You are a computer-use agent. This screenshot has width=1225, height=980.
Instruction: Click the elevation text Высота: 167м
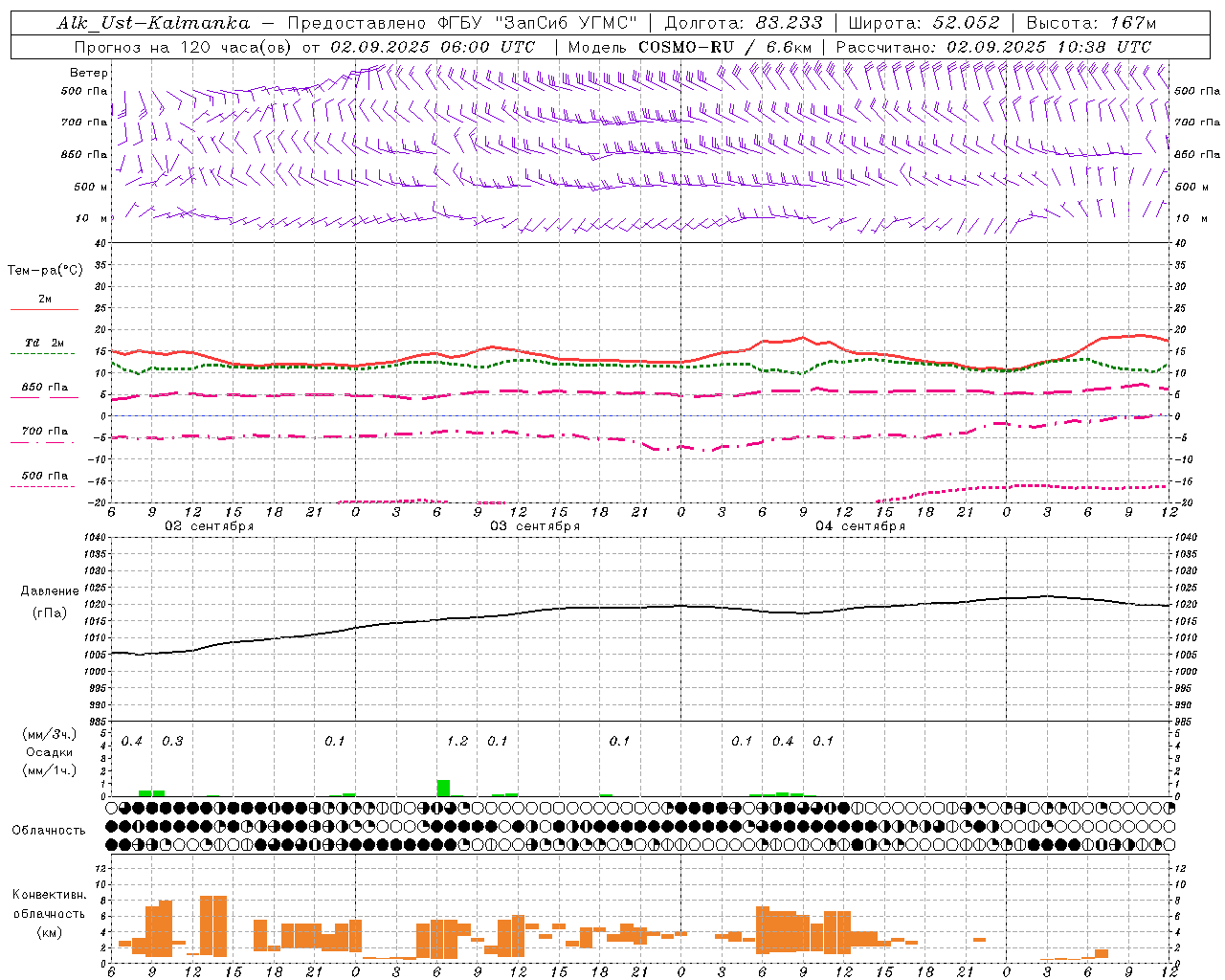point(1091,23)
